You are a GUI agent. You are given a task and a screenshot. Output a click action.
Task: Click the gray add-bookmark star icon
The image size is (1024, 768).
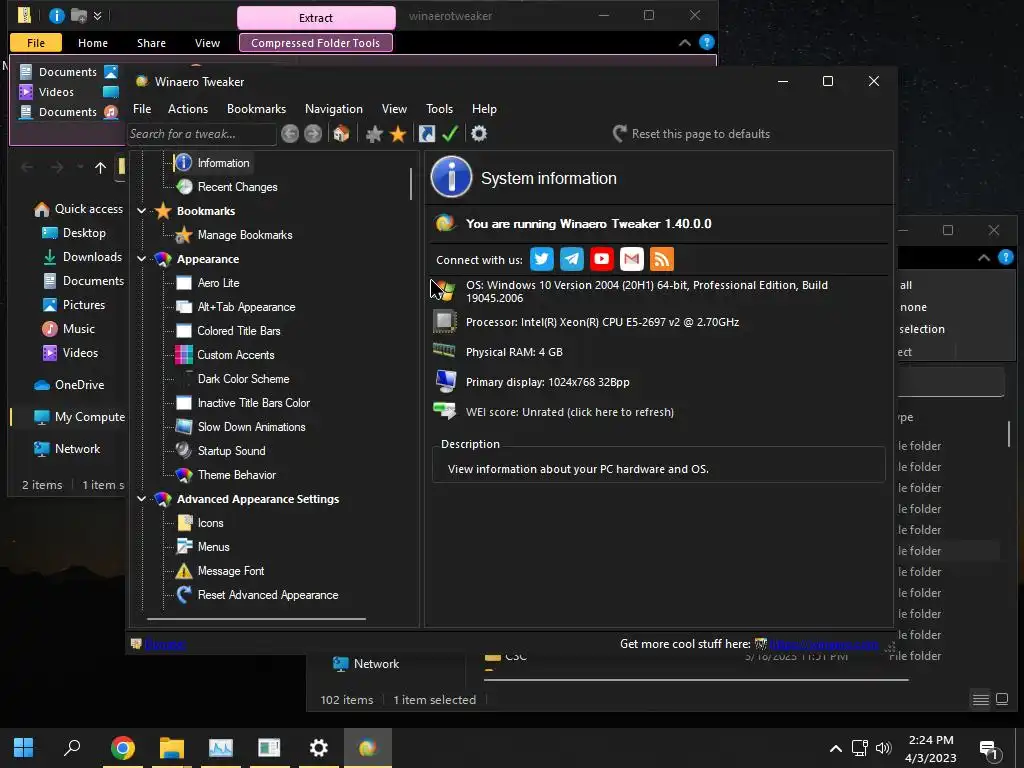coord(374,134)
